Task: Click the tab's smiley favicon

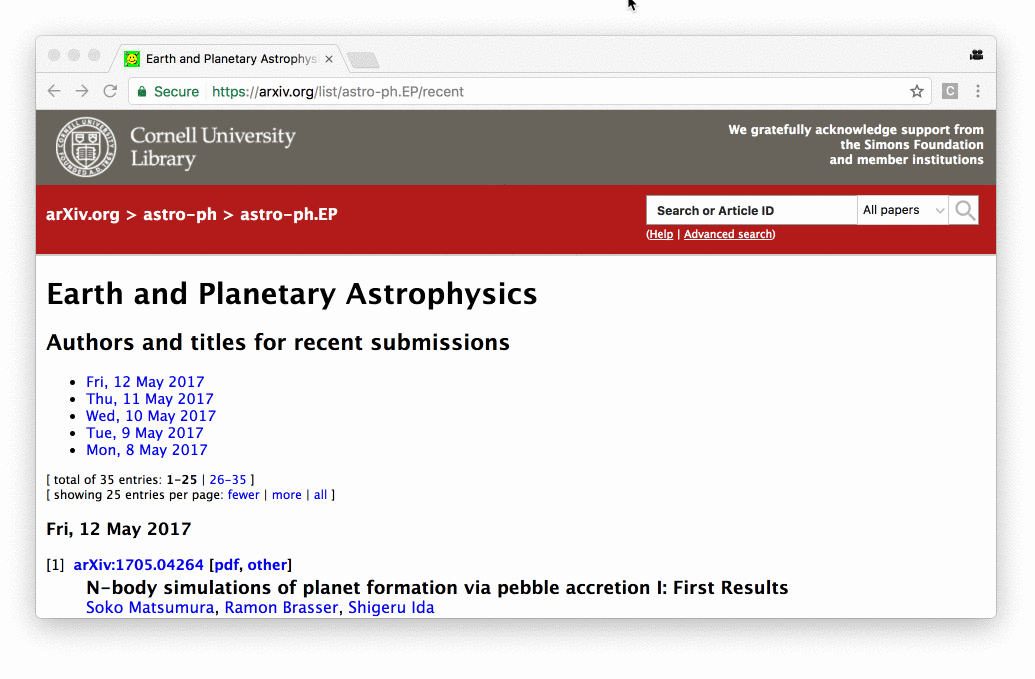Action: (x=132, y=59)
